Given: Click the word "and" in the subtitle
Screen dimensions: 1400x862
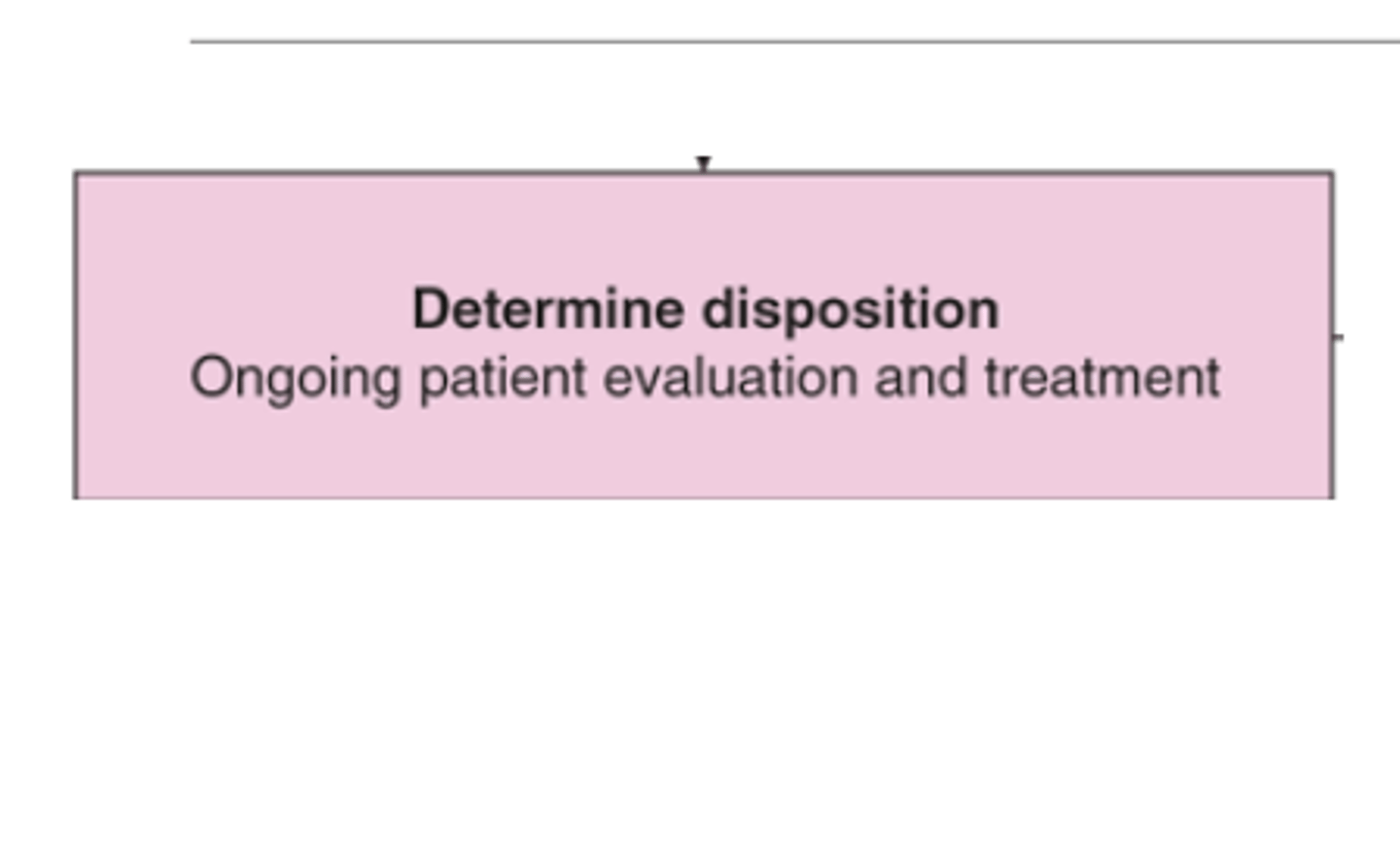Looking at the screenshot, I should click(921, 377).
